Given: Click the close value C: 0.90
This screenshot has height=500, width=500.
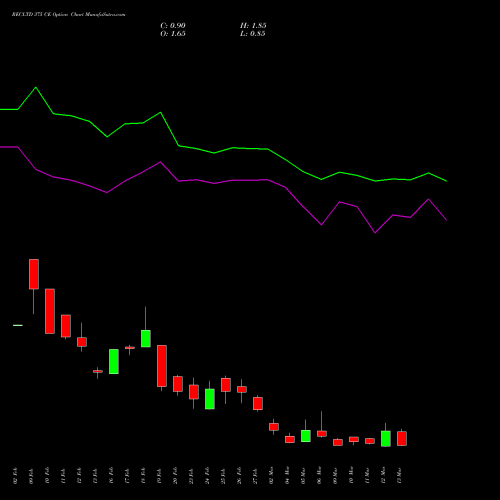Looking at the screenshot, I should [x=173, y=26].
